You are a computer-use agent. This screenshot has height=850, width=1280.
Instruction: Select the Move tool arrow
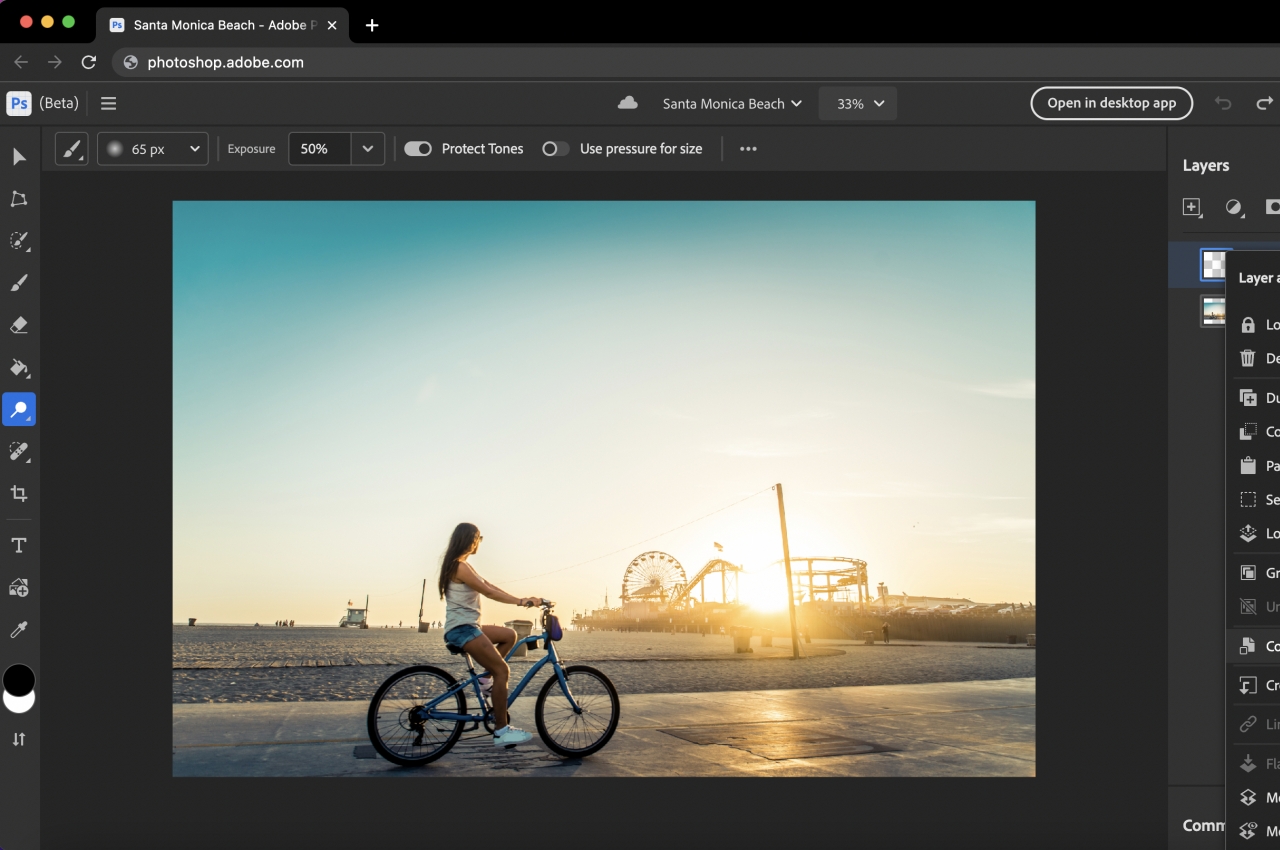19,157
